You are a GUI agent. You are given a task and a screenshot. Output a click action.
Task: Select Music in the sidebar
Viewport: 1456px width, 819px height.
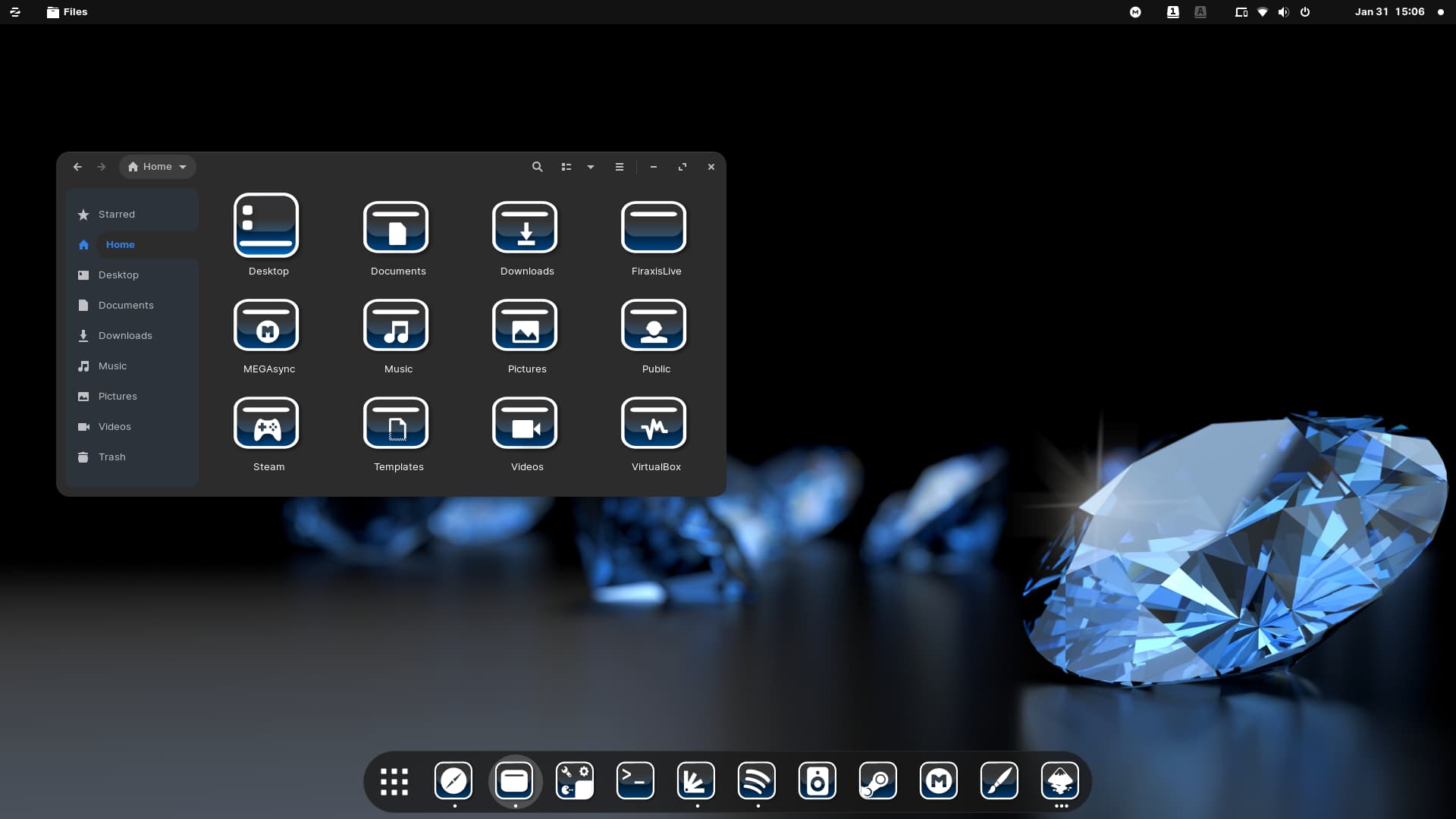[132, 366]
